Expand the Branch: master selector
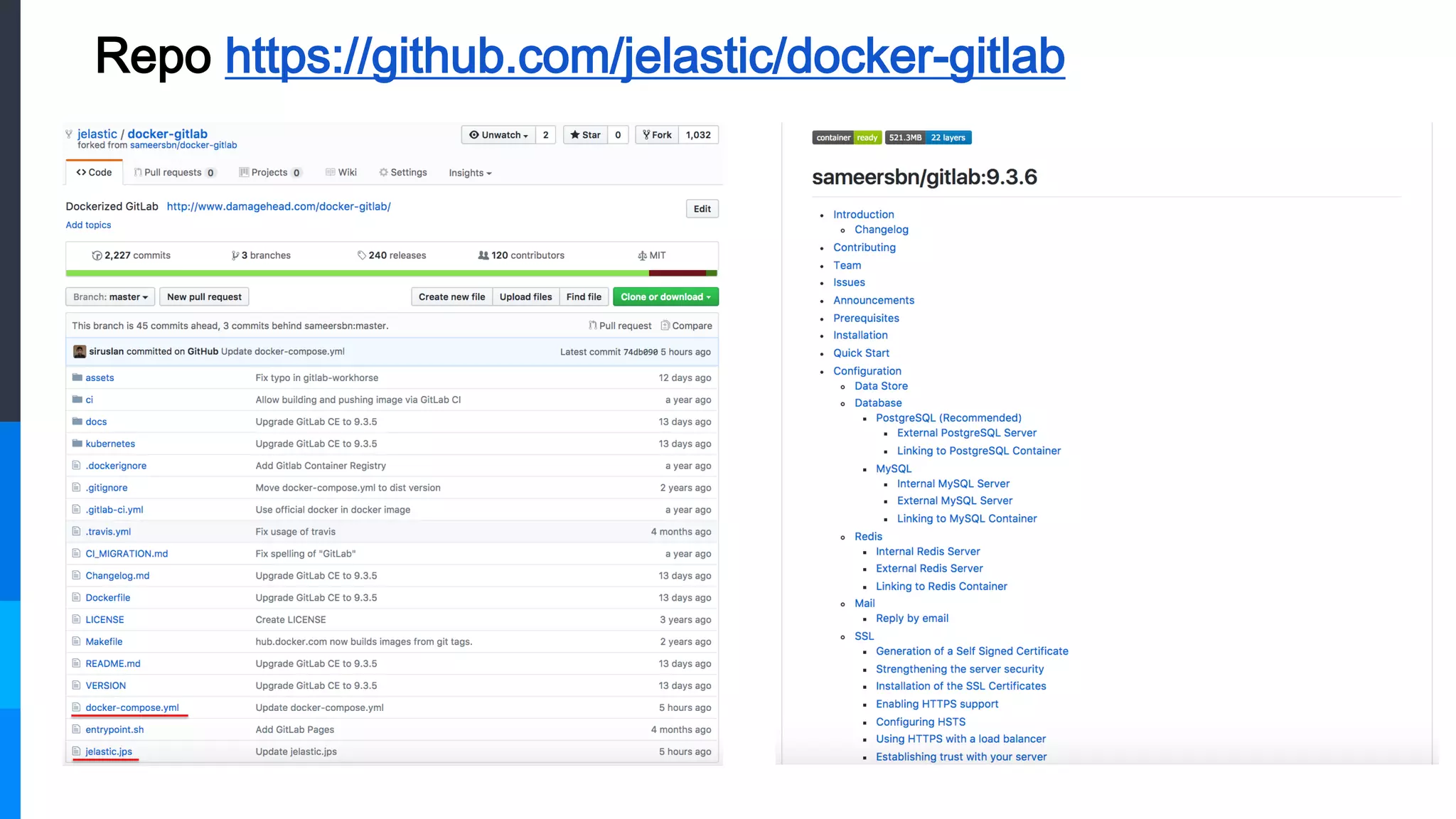 (x=110, y=296)
